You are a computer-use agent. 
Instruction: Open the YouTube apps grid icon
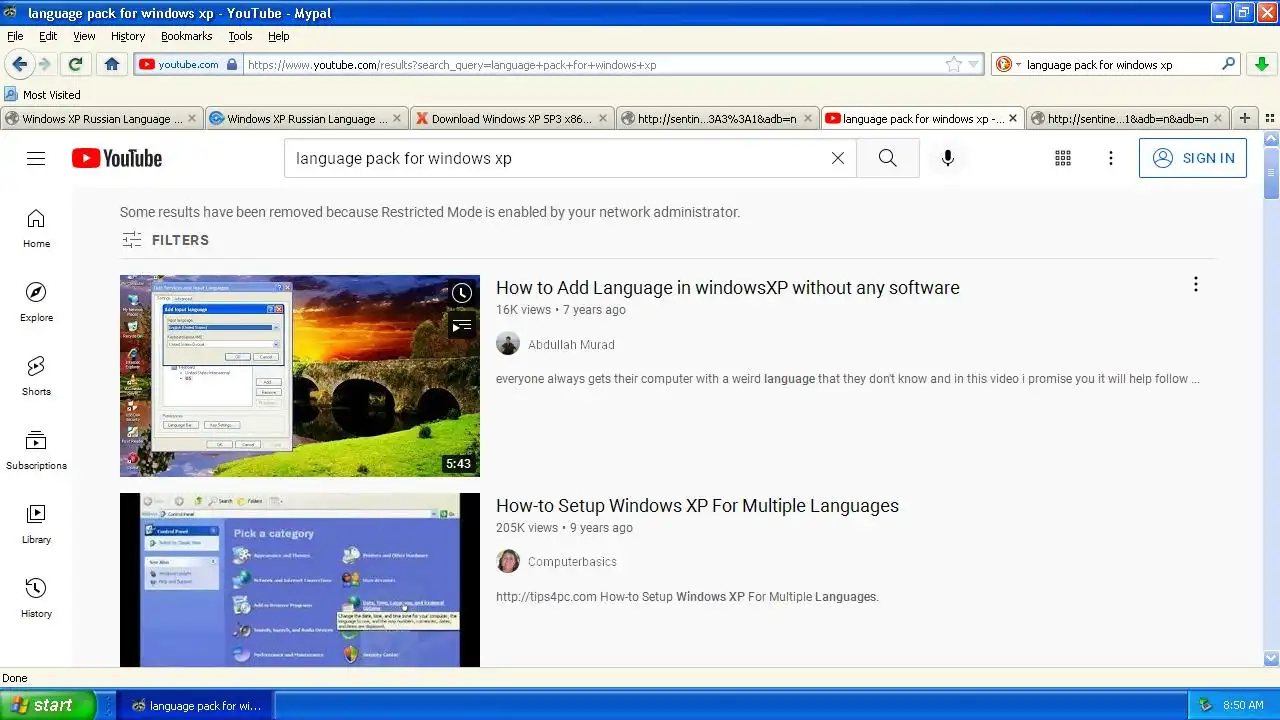coord(1063,158)
